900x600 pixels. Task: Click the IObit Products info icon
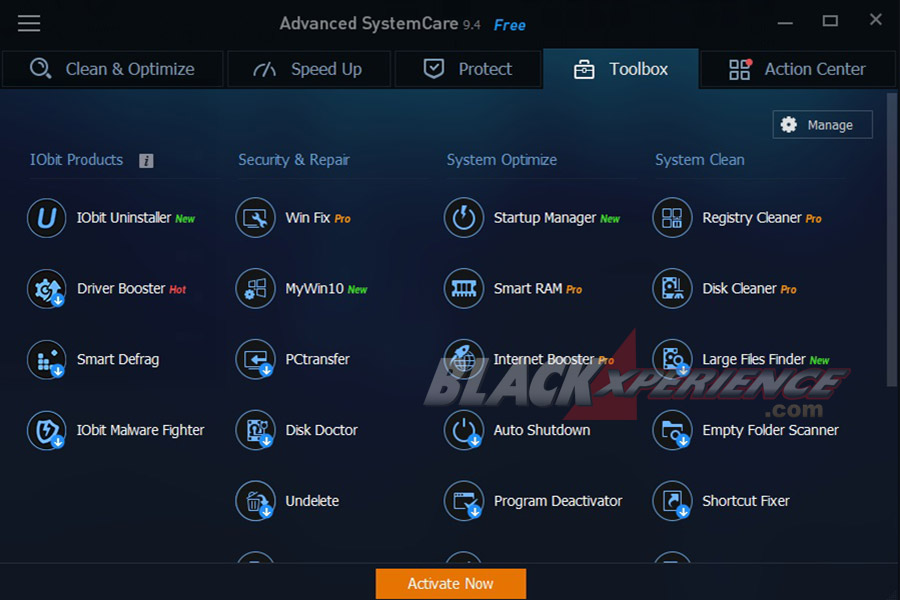(146, 161)
